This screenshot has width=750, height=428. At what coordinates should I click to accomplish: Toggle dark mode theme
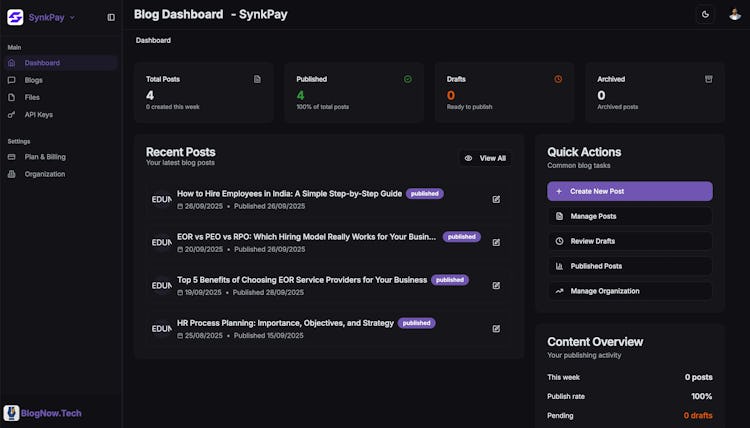(706, 14)
